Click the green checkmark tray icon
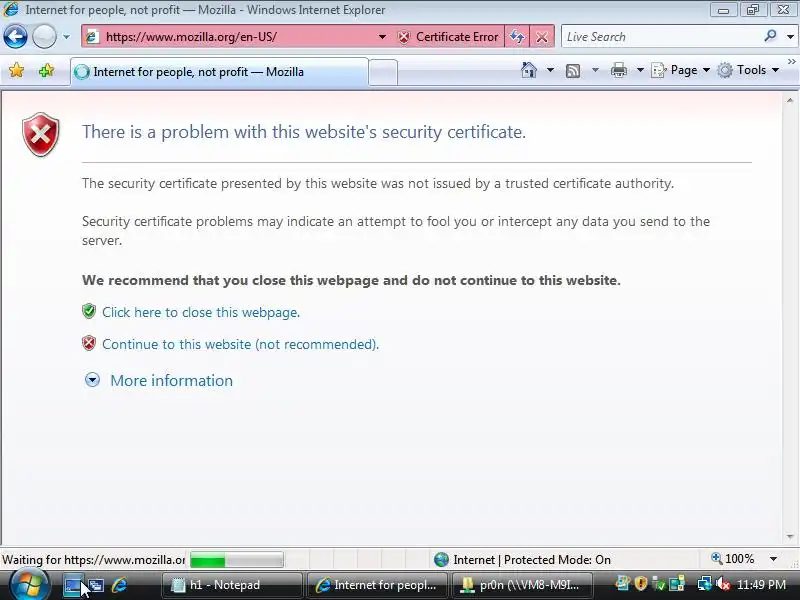 point(659,584)
